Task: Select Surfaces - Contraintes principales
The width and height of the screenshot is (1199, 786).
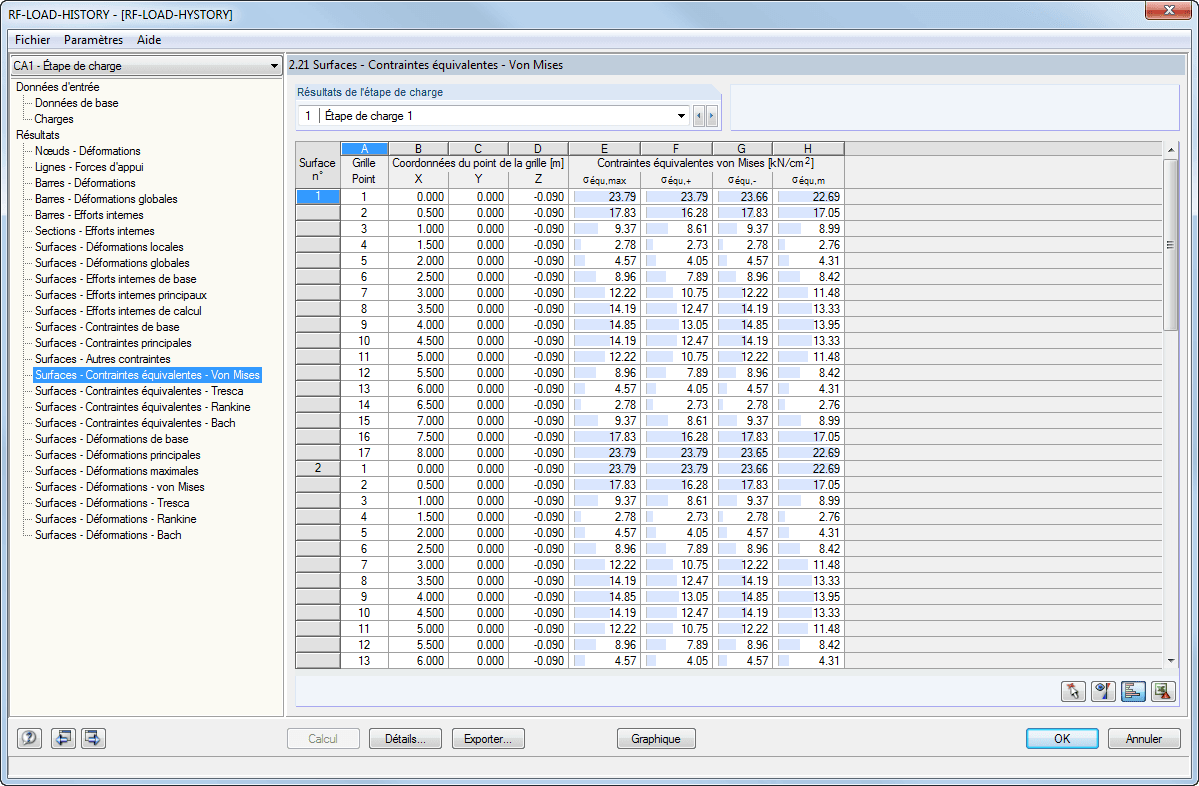Action: [113, 343]
